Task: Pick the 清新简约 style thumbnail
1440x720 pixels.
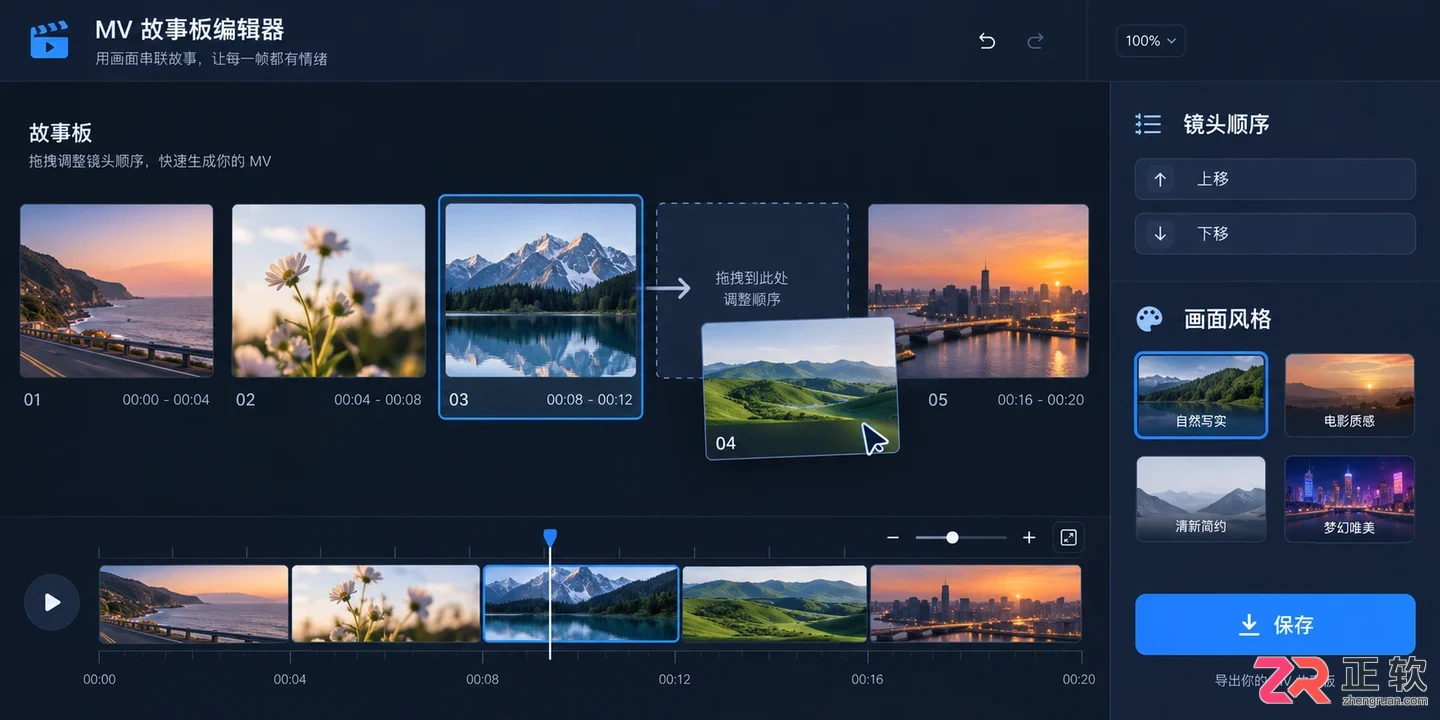Action: click(1201, 499)
